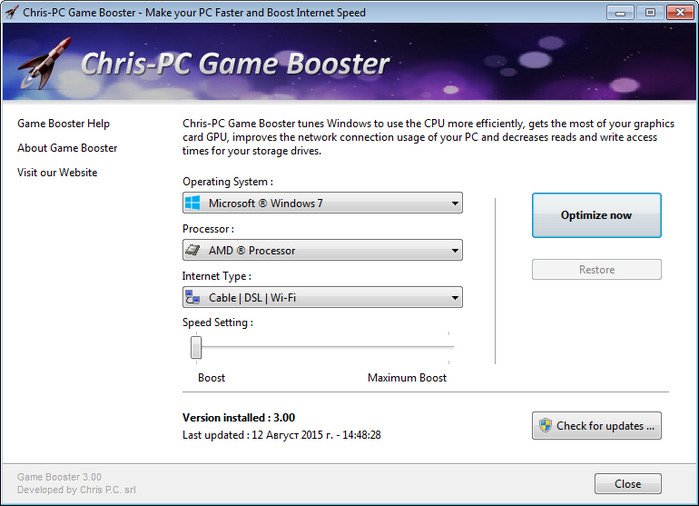Open the Operating System dropdown arrow

pyautogui.click(x=454, y=203)
